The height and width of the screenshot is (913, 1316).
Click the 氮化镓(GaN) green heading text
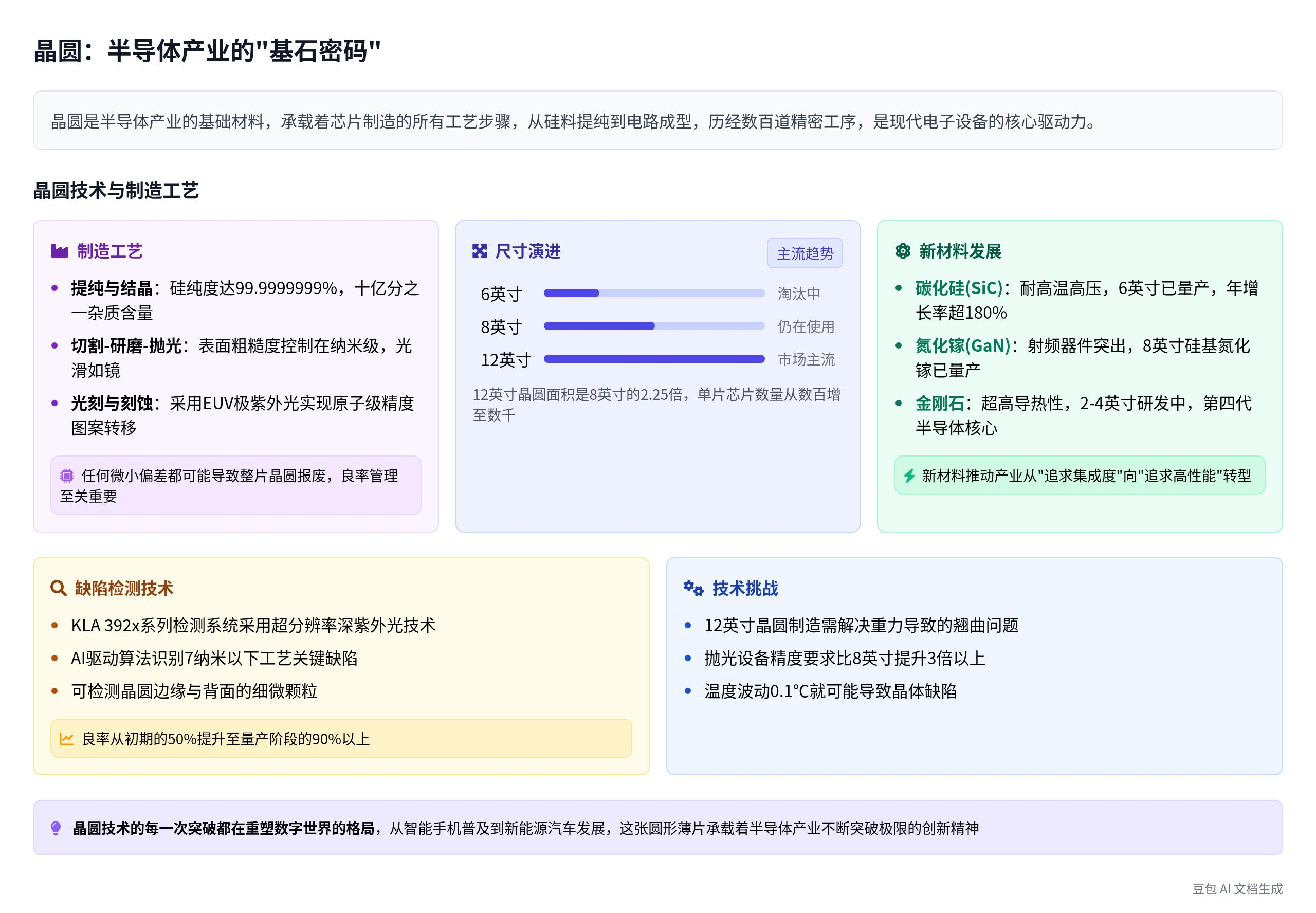pyautogui.click(x=962, y=345)
